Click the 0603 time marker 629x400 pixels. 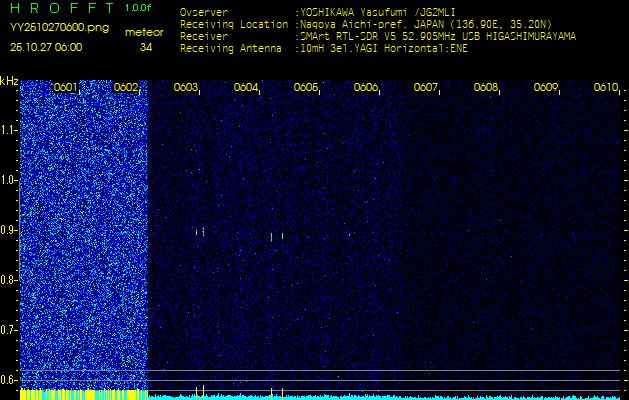(x=185, y=87)
